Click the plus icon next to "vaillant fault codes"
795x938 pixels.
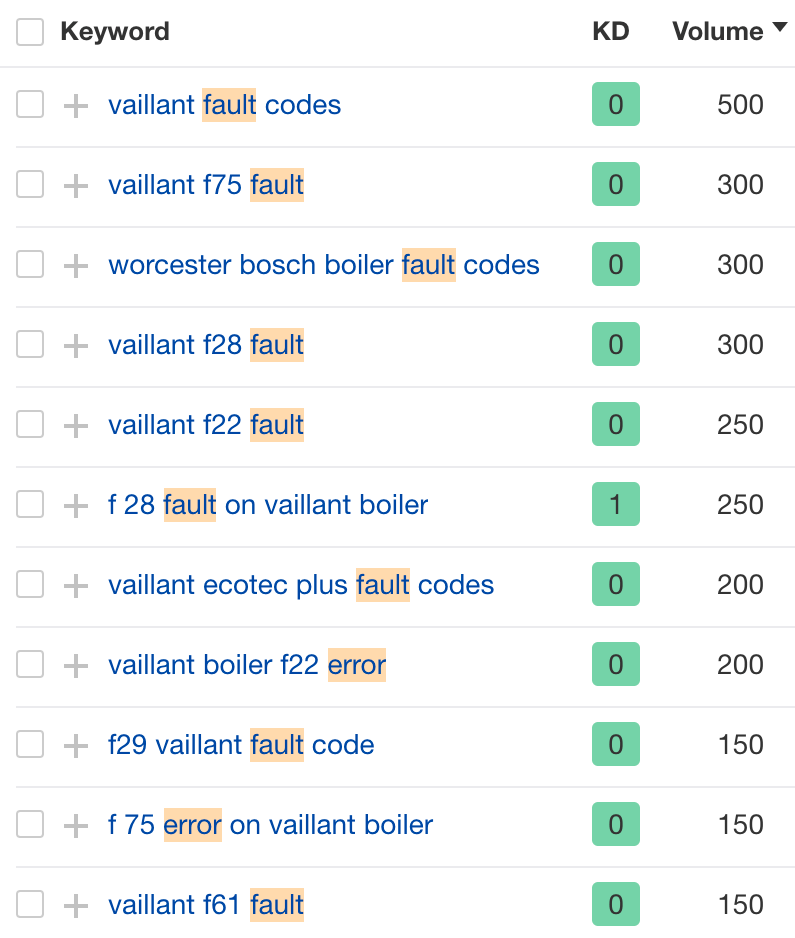click(74, 104)
